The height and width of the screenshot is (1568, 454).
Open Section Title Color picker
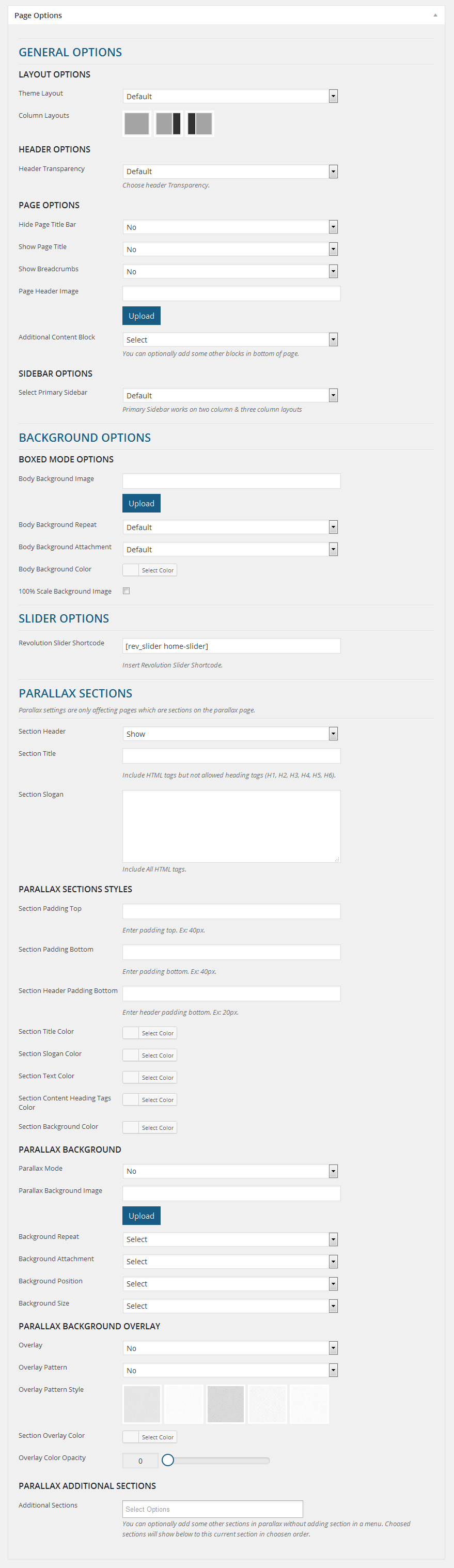click(x=150, y=1032)
